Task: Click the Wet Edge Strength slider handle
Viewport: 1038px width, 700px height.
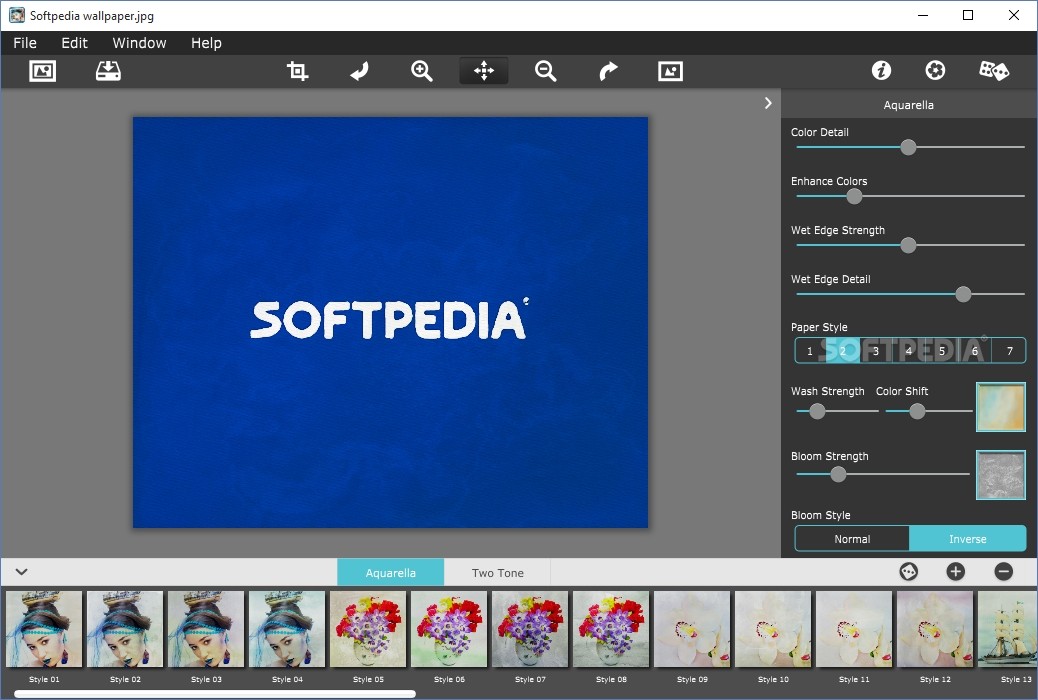Action: click(908, 245)
